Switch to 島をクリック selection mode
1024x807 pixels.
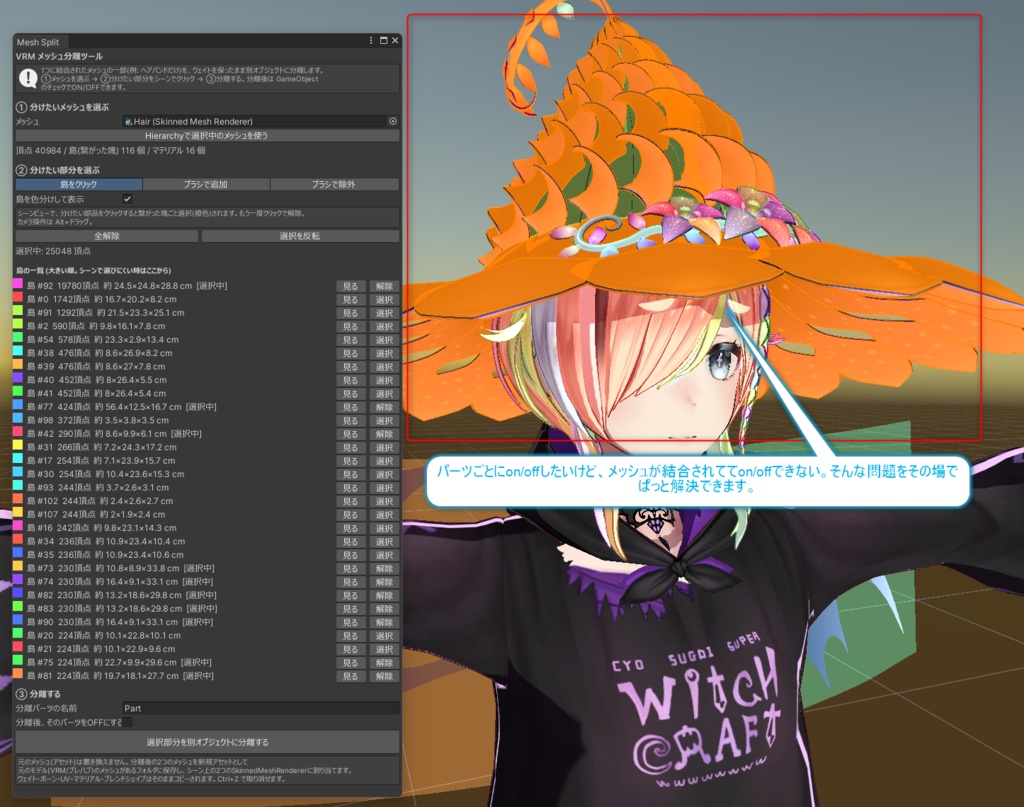78,184
